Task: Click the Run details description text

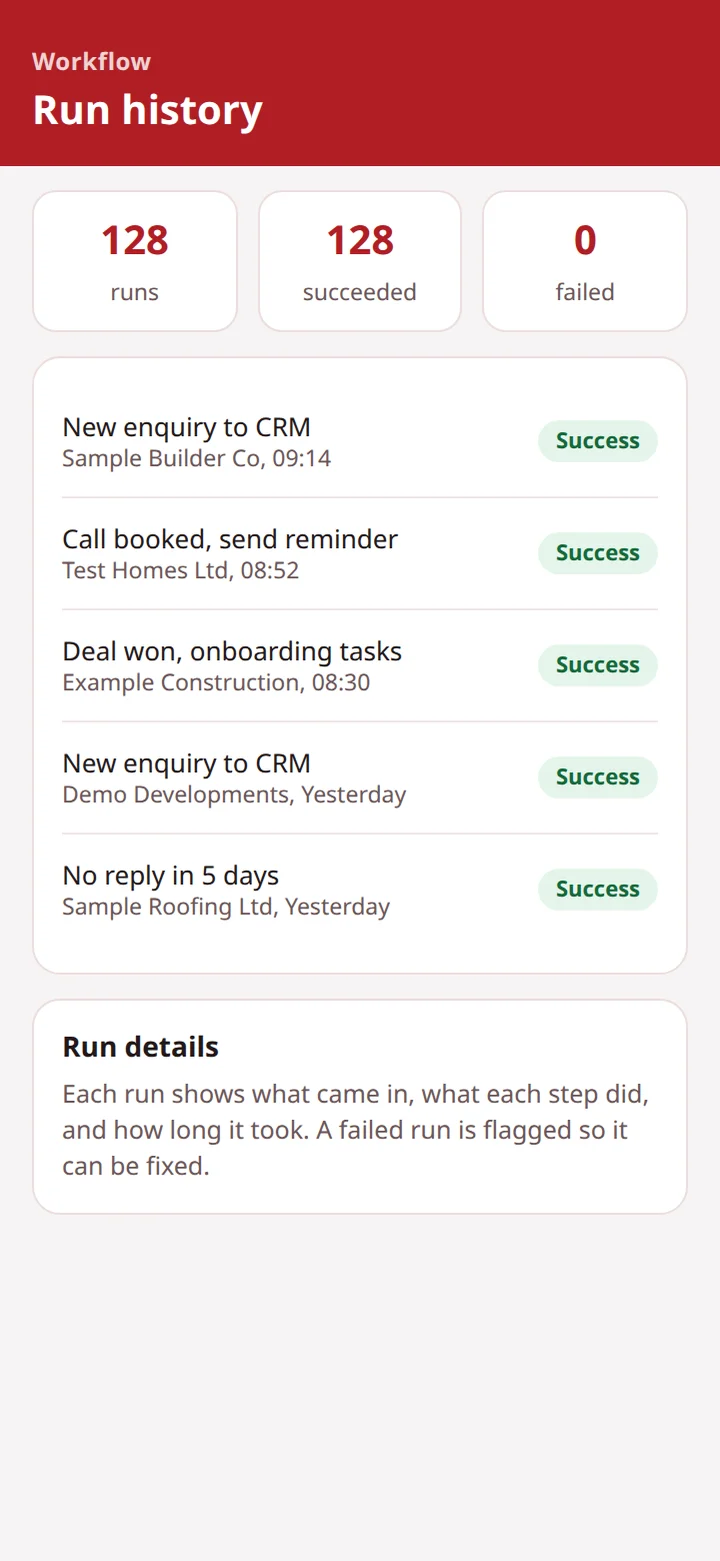Action: pyautogui.click(x=356, y=1130)
